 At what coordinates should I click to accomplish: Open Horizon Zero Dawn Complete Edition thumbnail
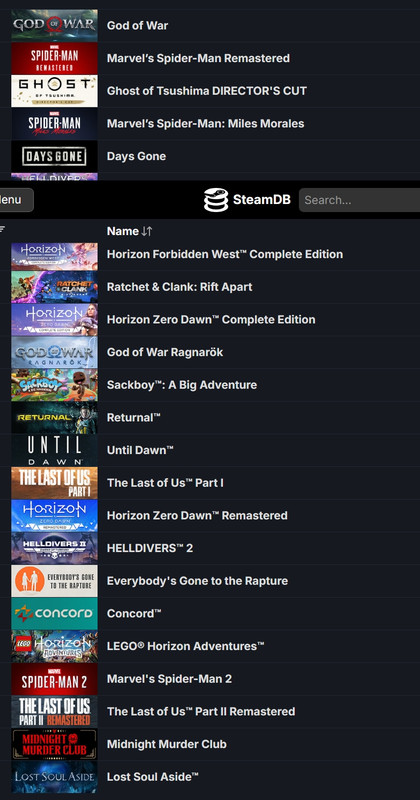click(x=54, y=319)
